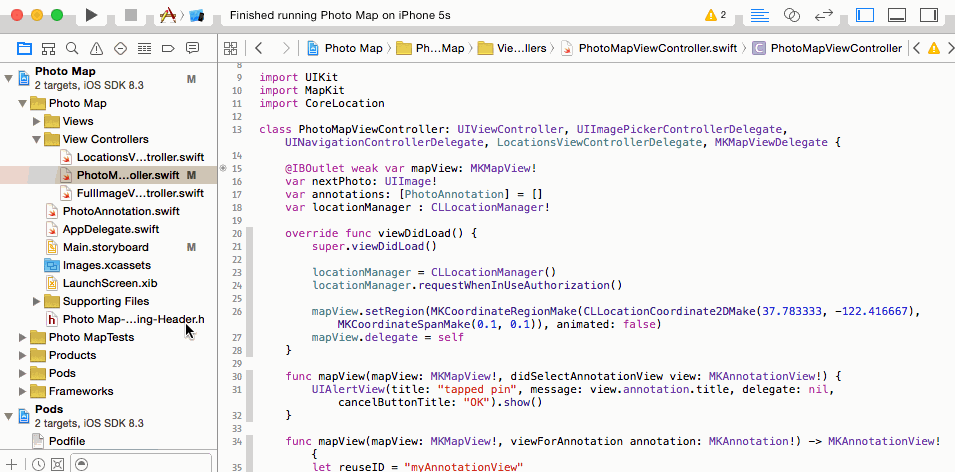Open the related items grid icon
The height and width of the screenshot is (472, 955).
230,48
